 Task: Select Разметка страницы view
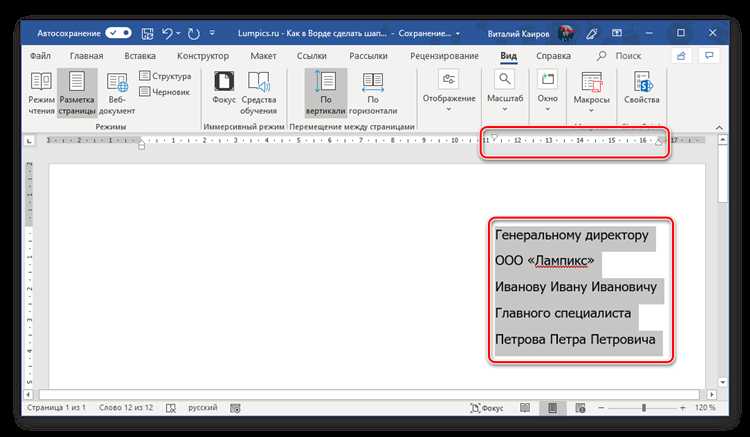[x=77, y=93]
